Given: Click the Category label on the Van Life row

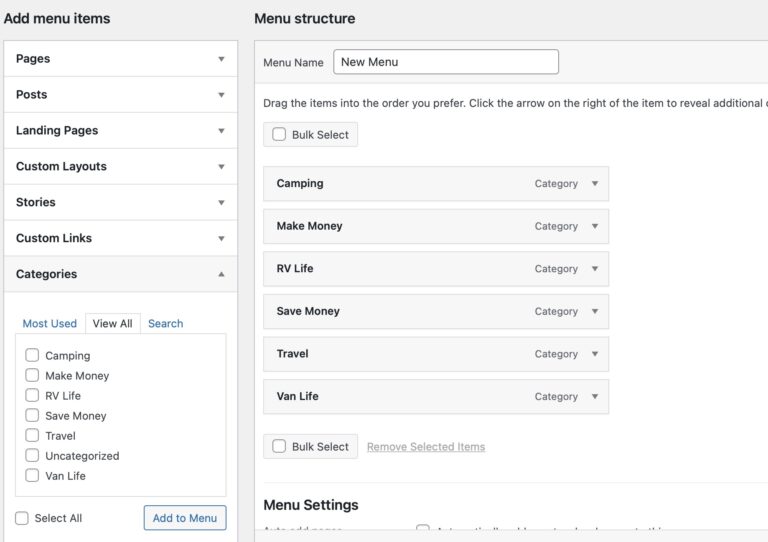Looking at the screenshot, I should (x=556, y=397).
